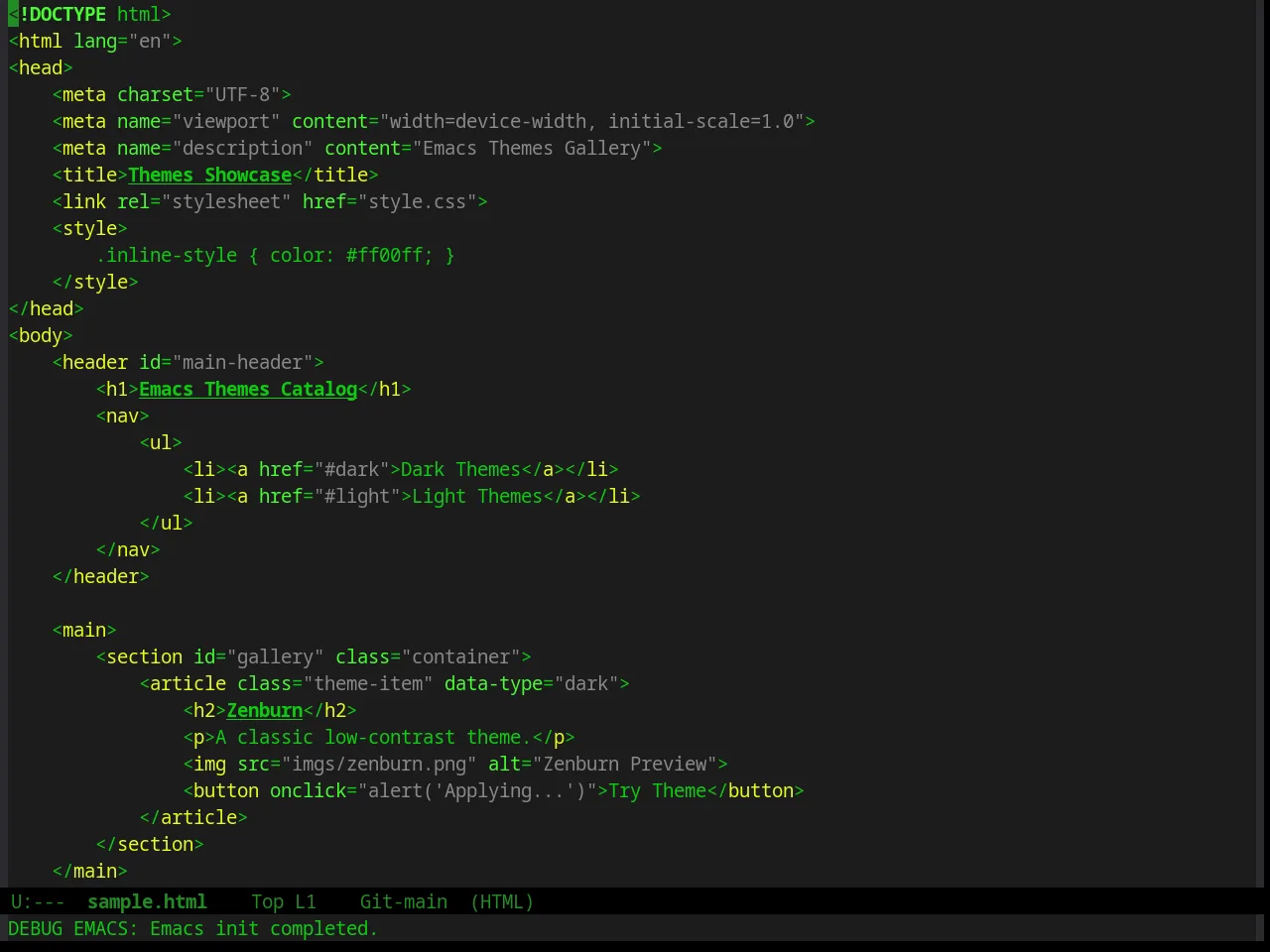This screenshot has height=952, width=1270.
Task: Click the echo area message "Emacs init completed."
Action: point(264,928)
